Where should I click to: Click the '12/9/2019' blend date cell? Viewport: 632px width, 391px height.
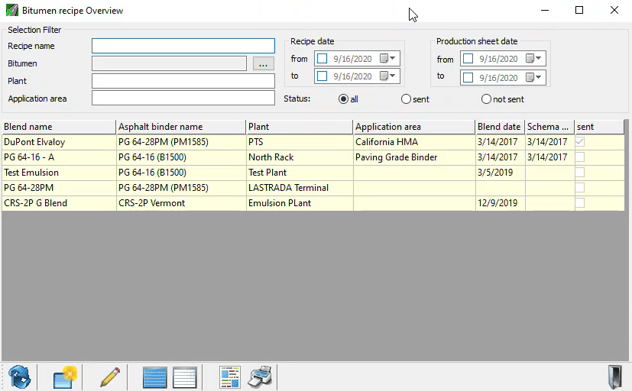pos(500,203)
